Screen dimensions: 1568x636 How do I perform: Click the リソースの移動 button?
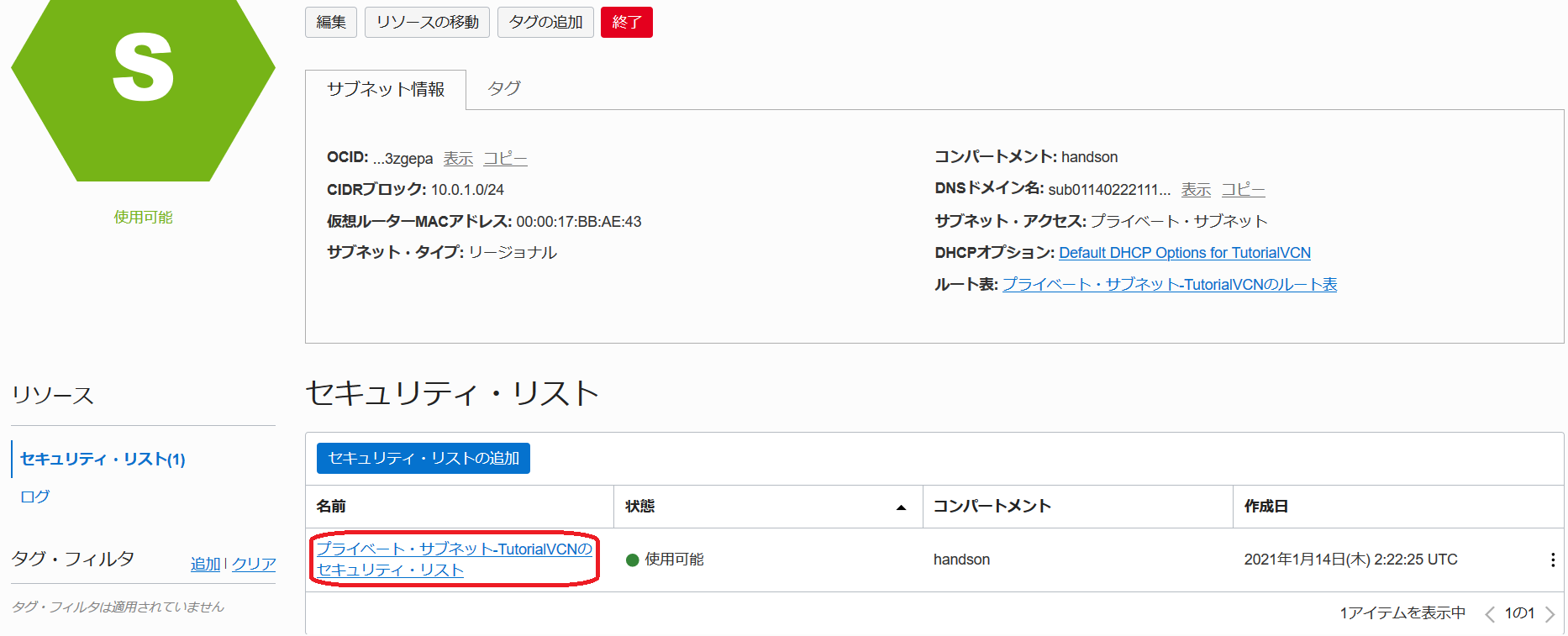[427, 23]
